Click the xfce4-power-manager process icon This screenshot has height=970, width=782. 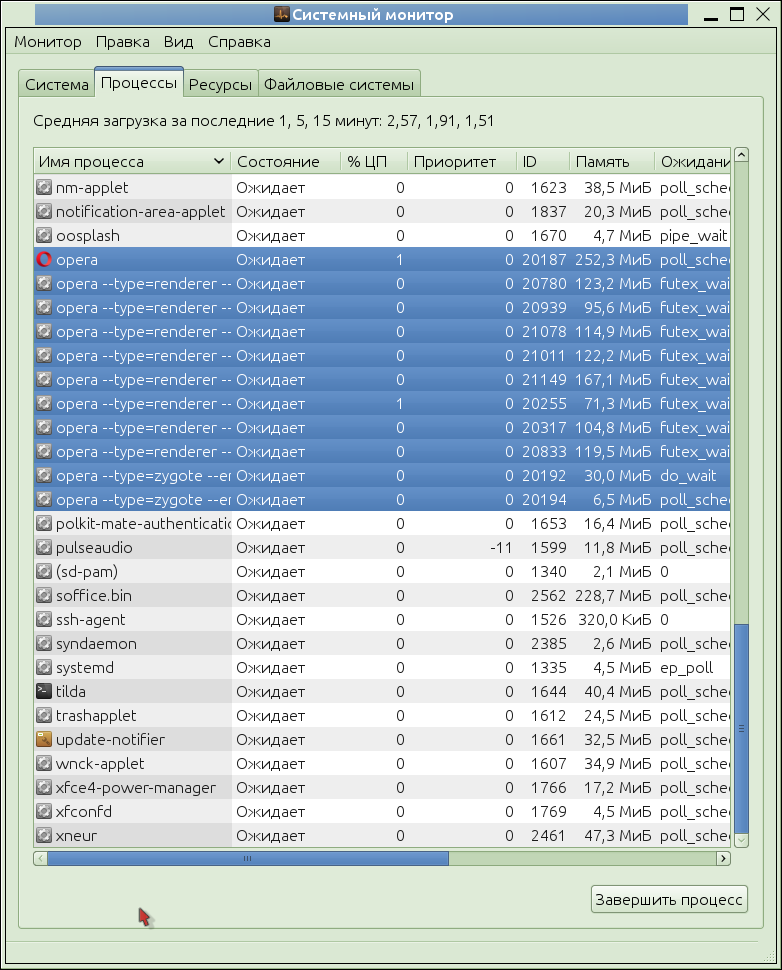(44, 788)
